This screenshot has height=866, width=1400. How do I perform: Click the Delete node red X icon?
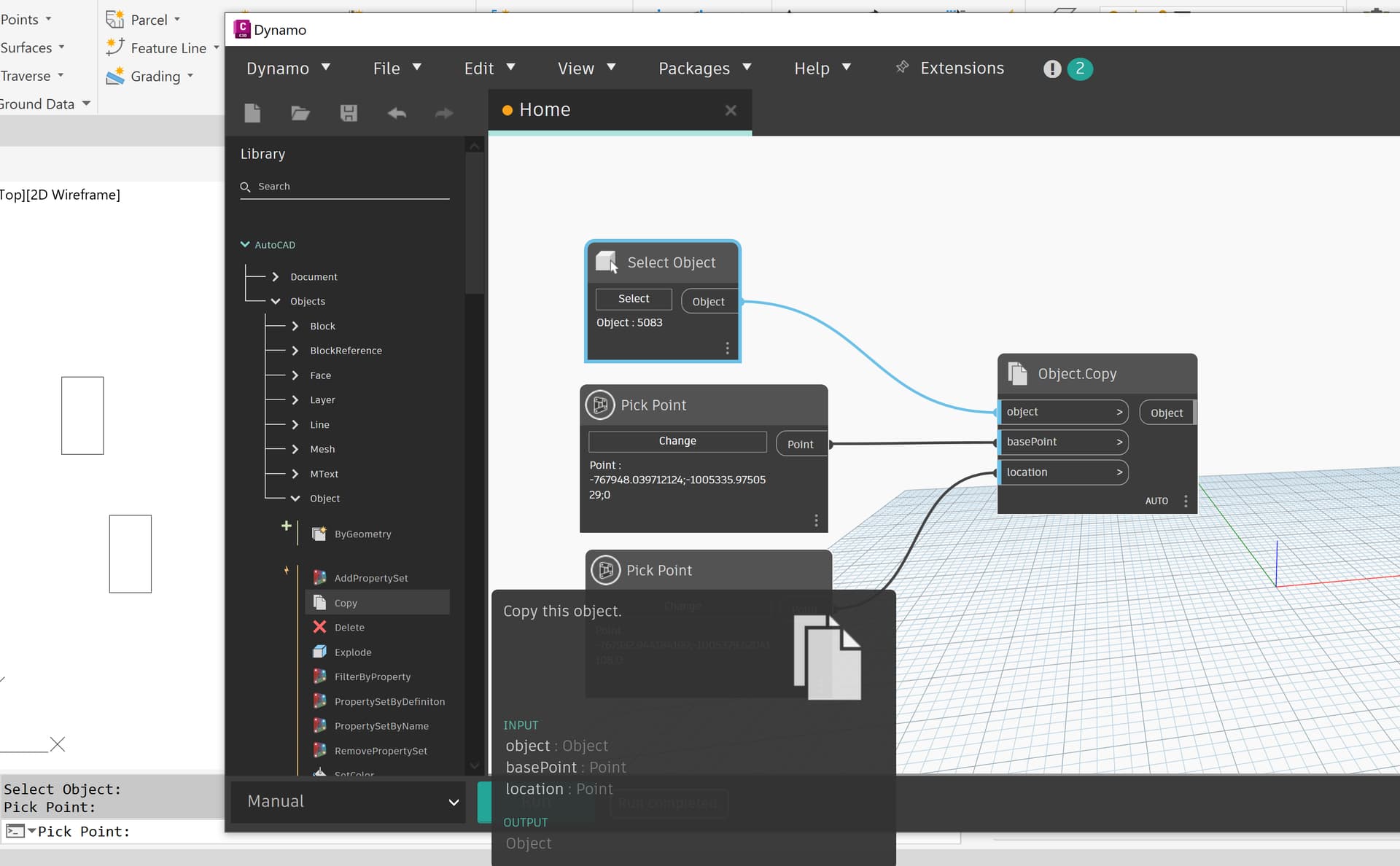coord(319,627)
